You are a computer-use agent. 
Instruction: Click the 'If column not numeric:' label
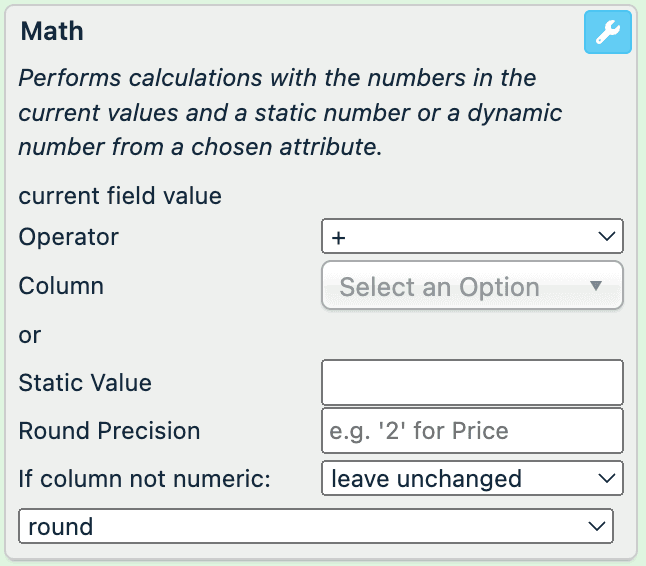tap(145, 478)
